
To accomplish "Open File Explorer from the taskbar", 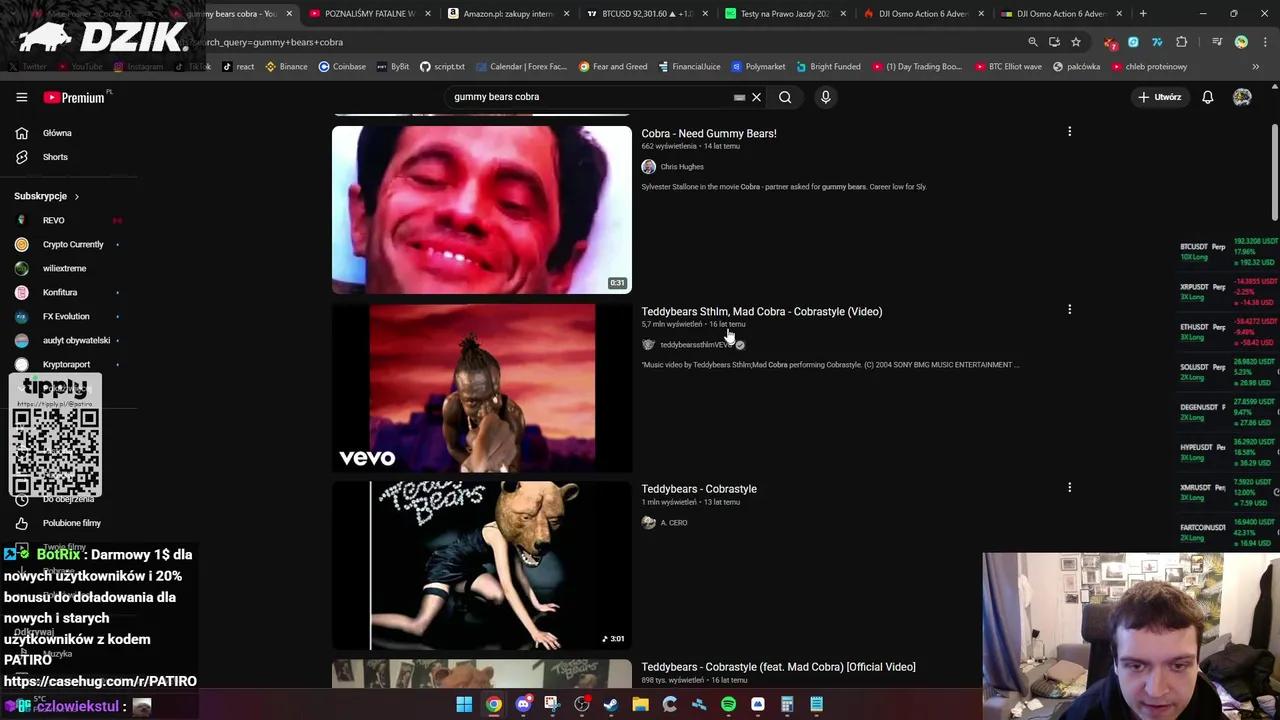I will click(640, 705).
